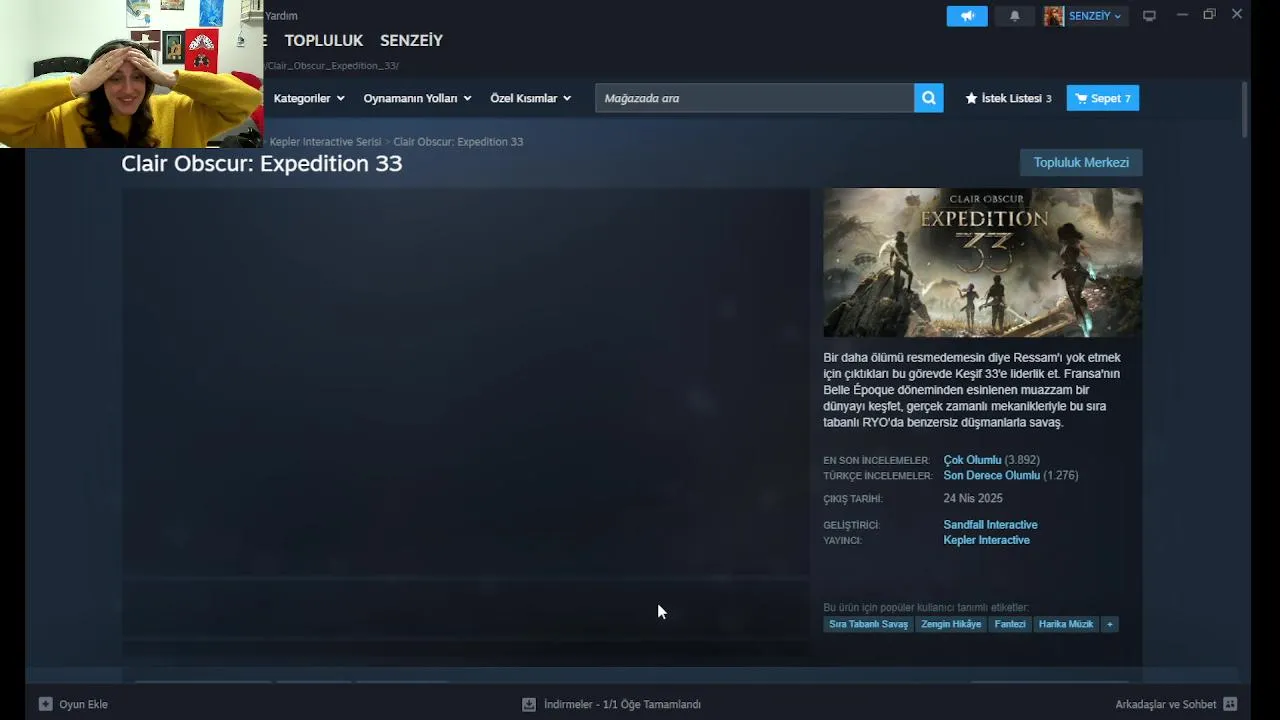
Task: Click the Expedition 33 header image
Action: click(x=982, y=263)
